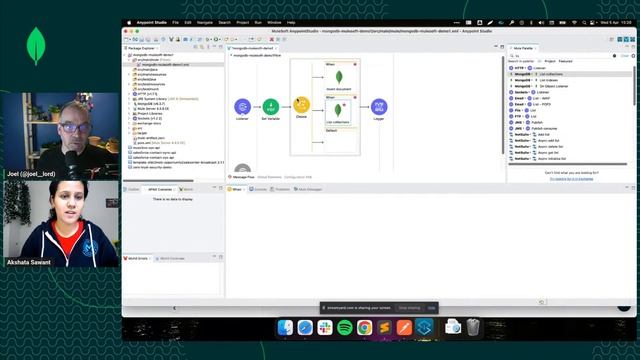Switch to the Configuration XML tab
Viewport: 640px width, 360px height.
pos(298,177)
